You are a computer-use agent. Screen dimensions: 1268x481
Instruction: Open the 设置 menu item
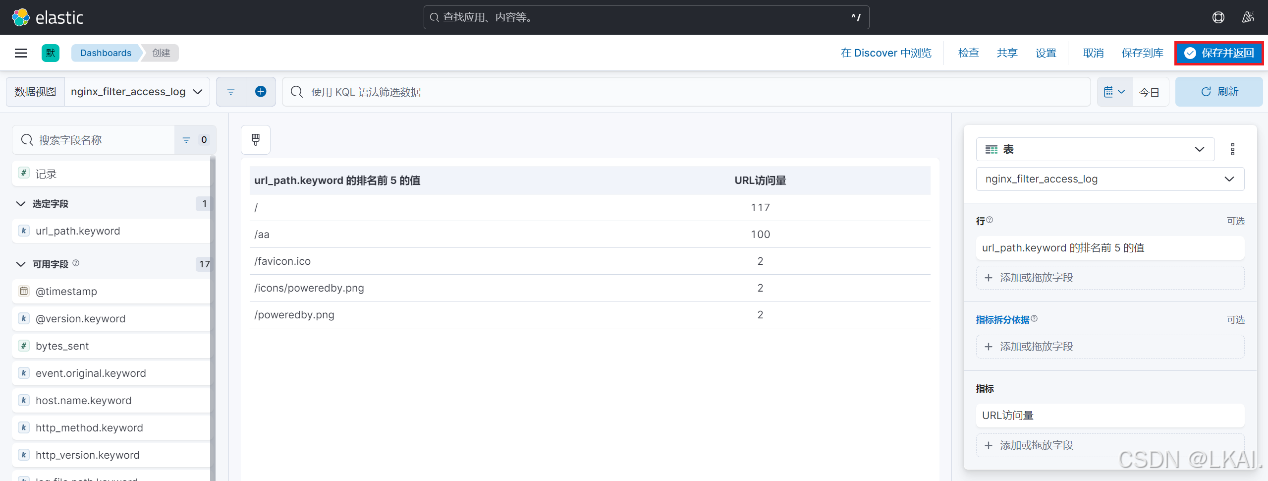click(1046, 53)
